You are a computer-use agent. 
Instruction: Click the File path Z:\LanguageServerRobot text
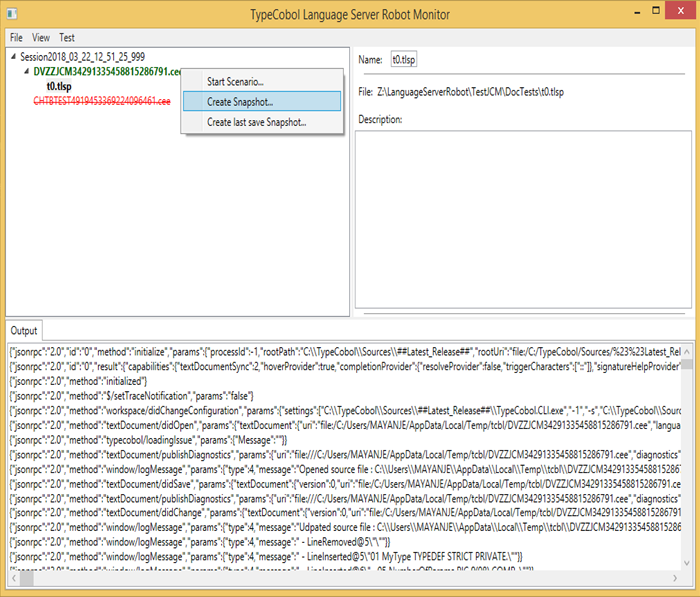pos(471,92)
